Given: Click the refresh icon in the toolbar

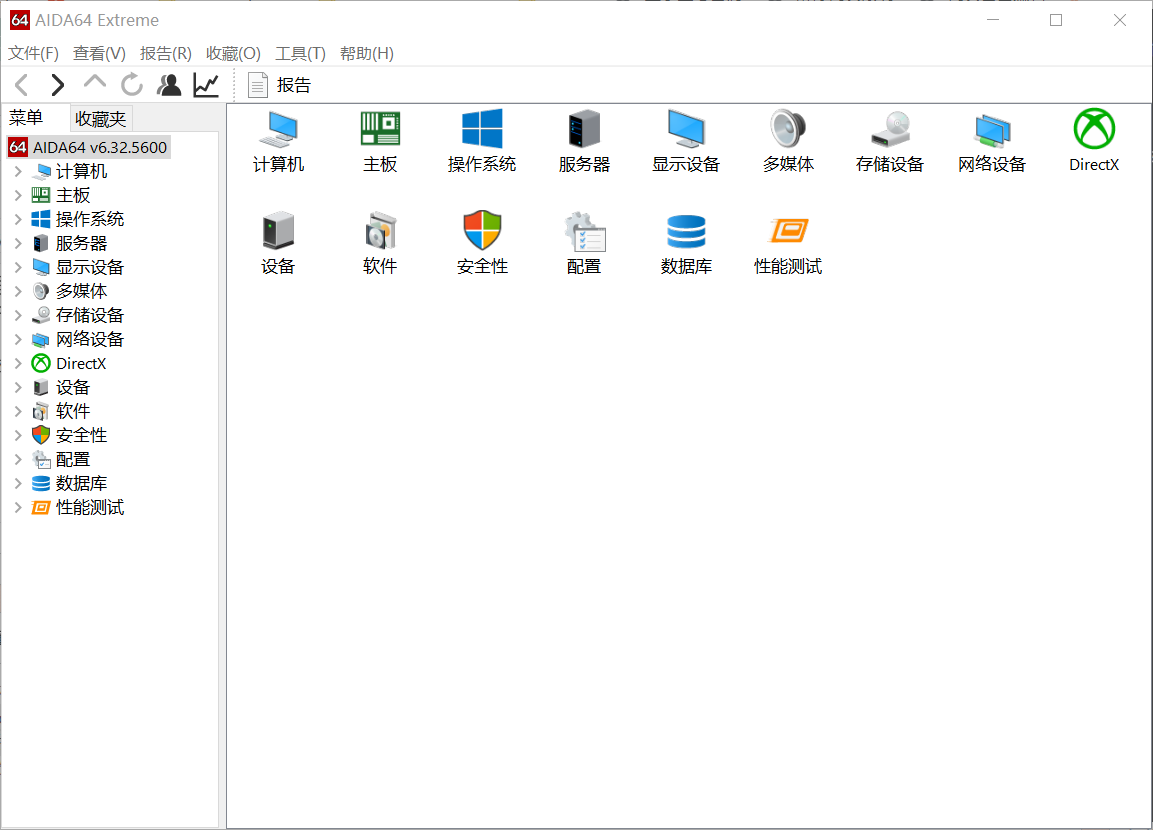Looking at the screenshot, I should (x=132, y=85).
